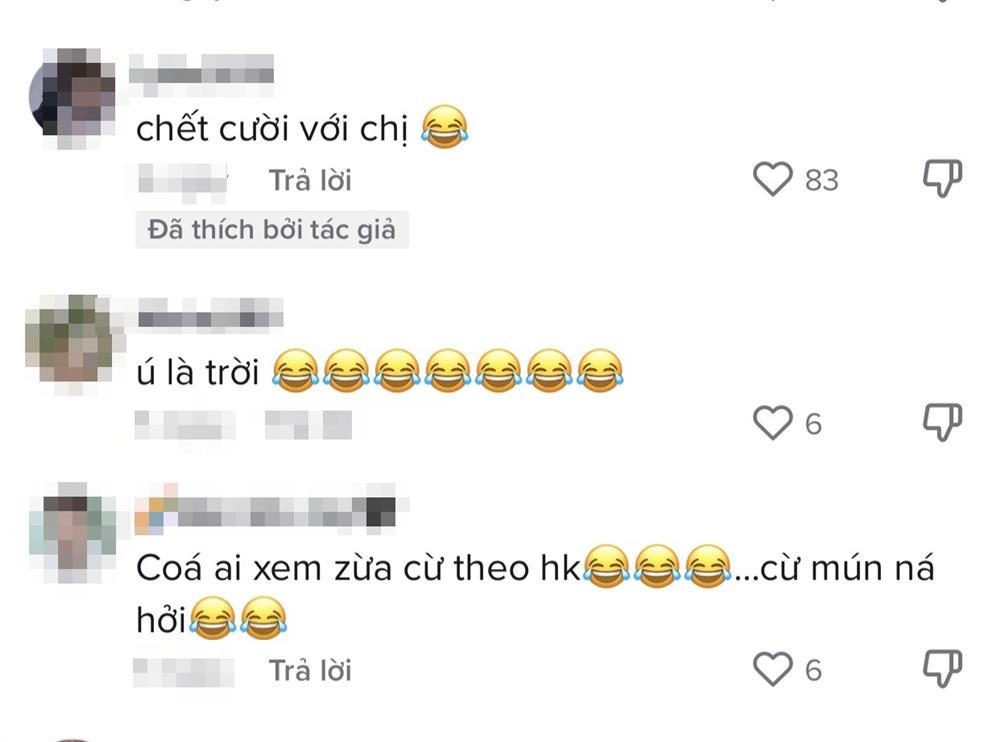Click the "Đã thích bởi tác giả" badge
The height and width of the screenshot is (742, 1000).
tap(272, 230)
